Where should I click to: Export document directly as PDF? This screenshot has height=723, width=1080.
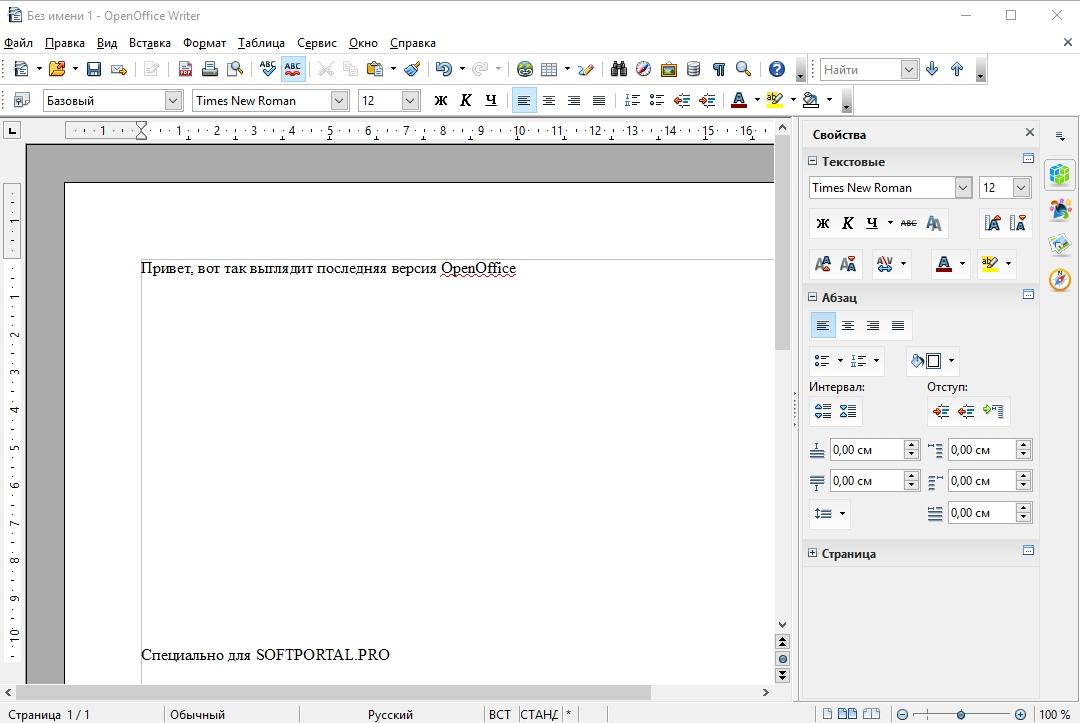[185, 69]
